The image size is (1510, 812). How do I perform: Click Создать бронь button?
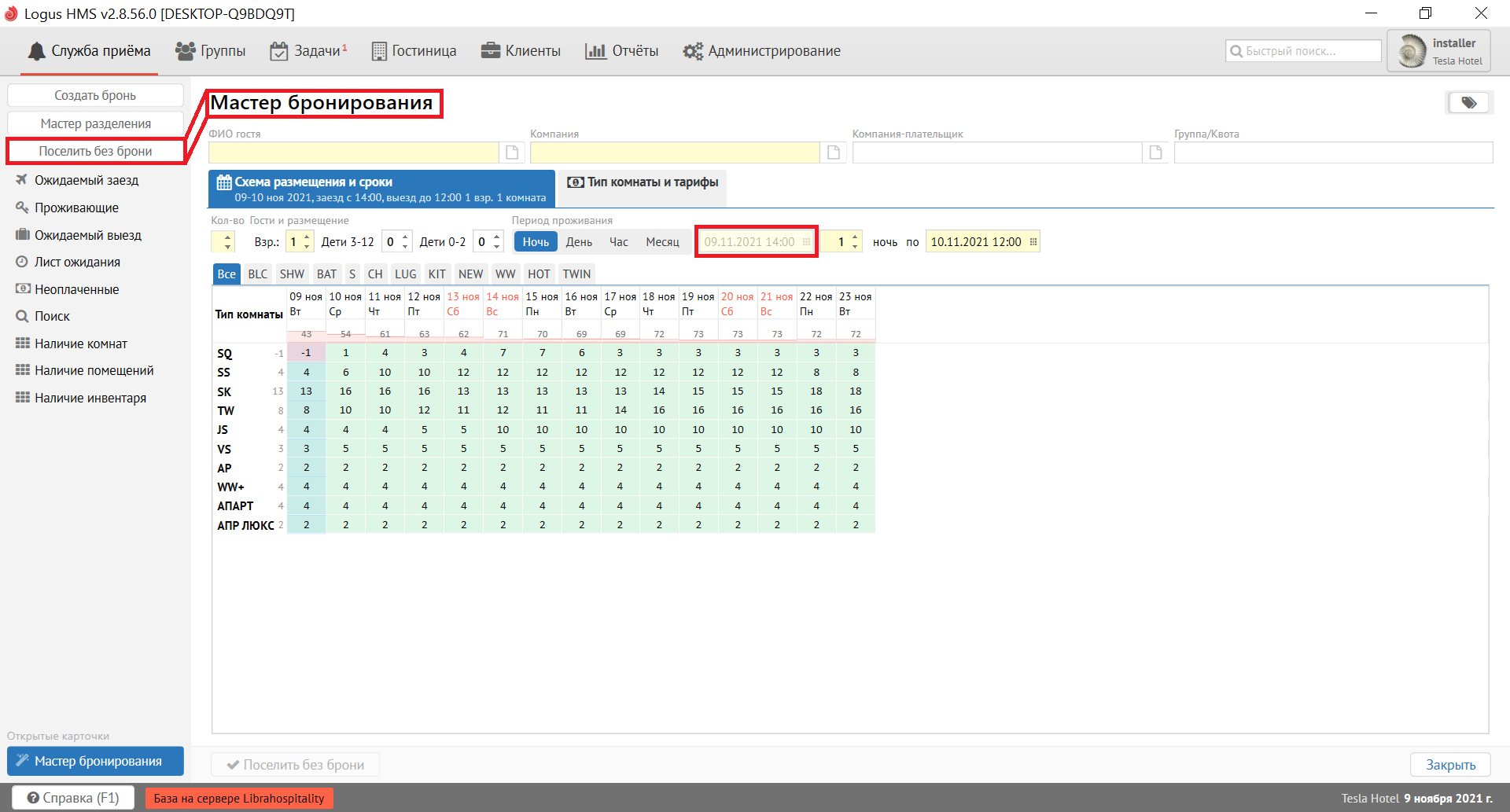pyautogui.click(x=95, y=95)
